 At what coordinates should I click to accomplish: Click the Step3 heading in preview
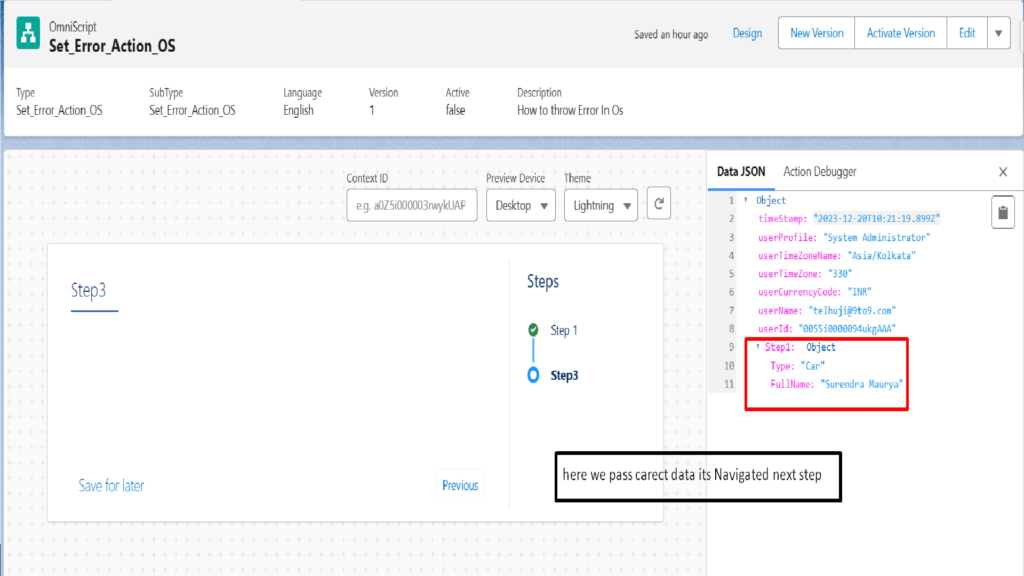click(x=88, y=290)
